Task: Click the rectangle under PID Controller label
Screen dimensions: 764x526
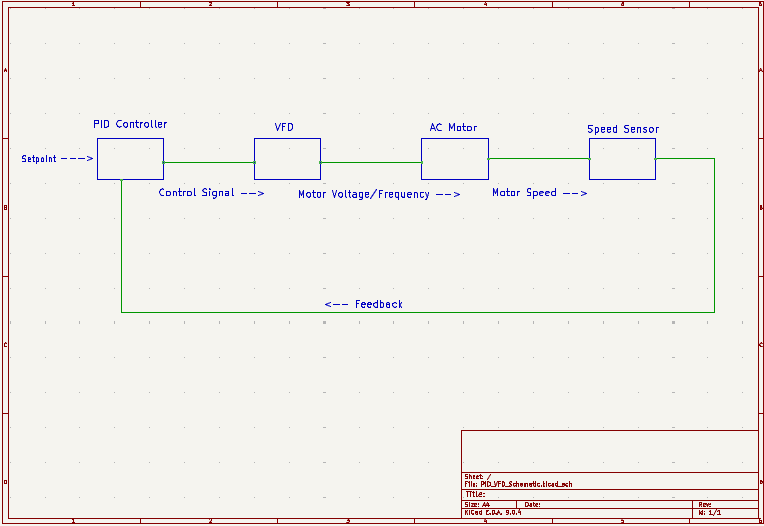Action: pos(130,159)
